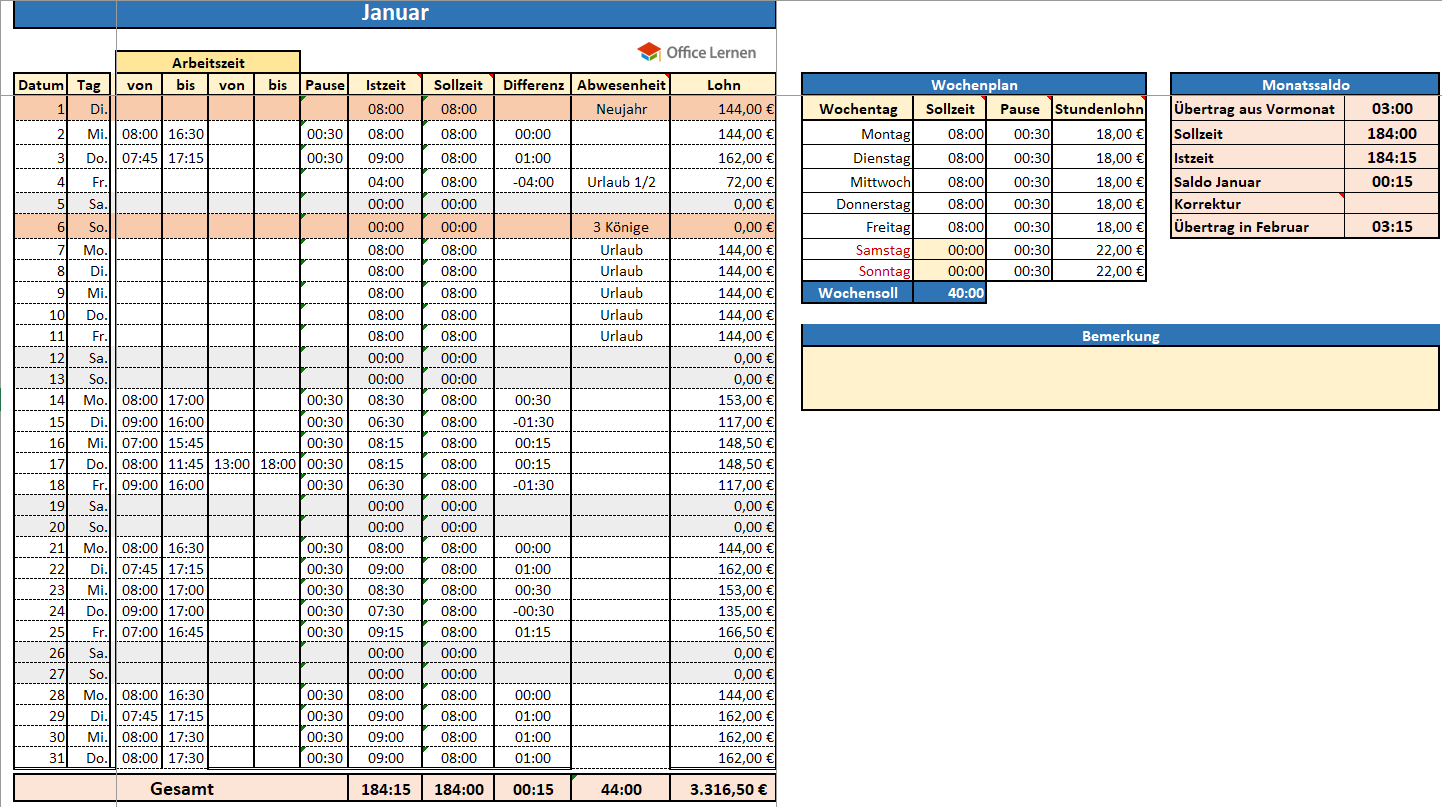Click the Neujahr absence cell
The width and height of the screenshot is (1442, 807).
[621, 109]
